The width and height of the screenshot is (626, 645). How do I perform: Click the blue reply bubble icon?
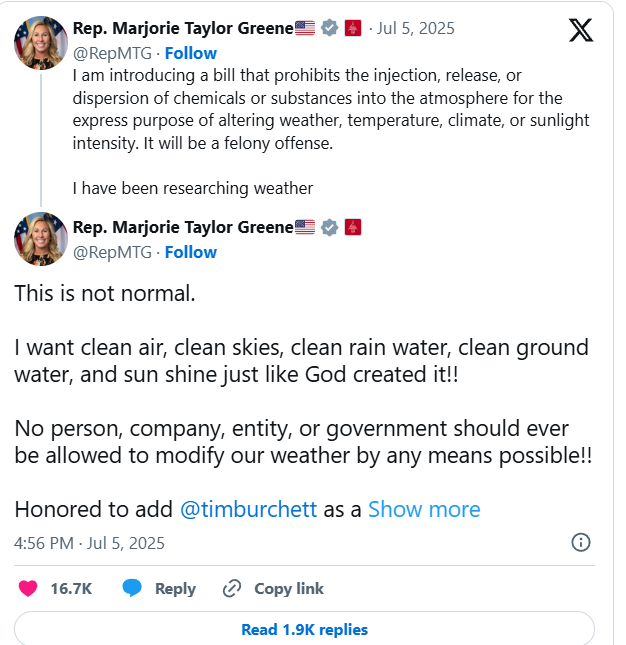(x=132, y=589)
